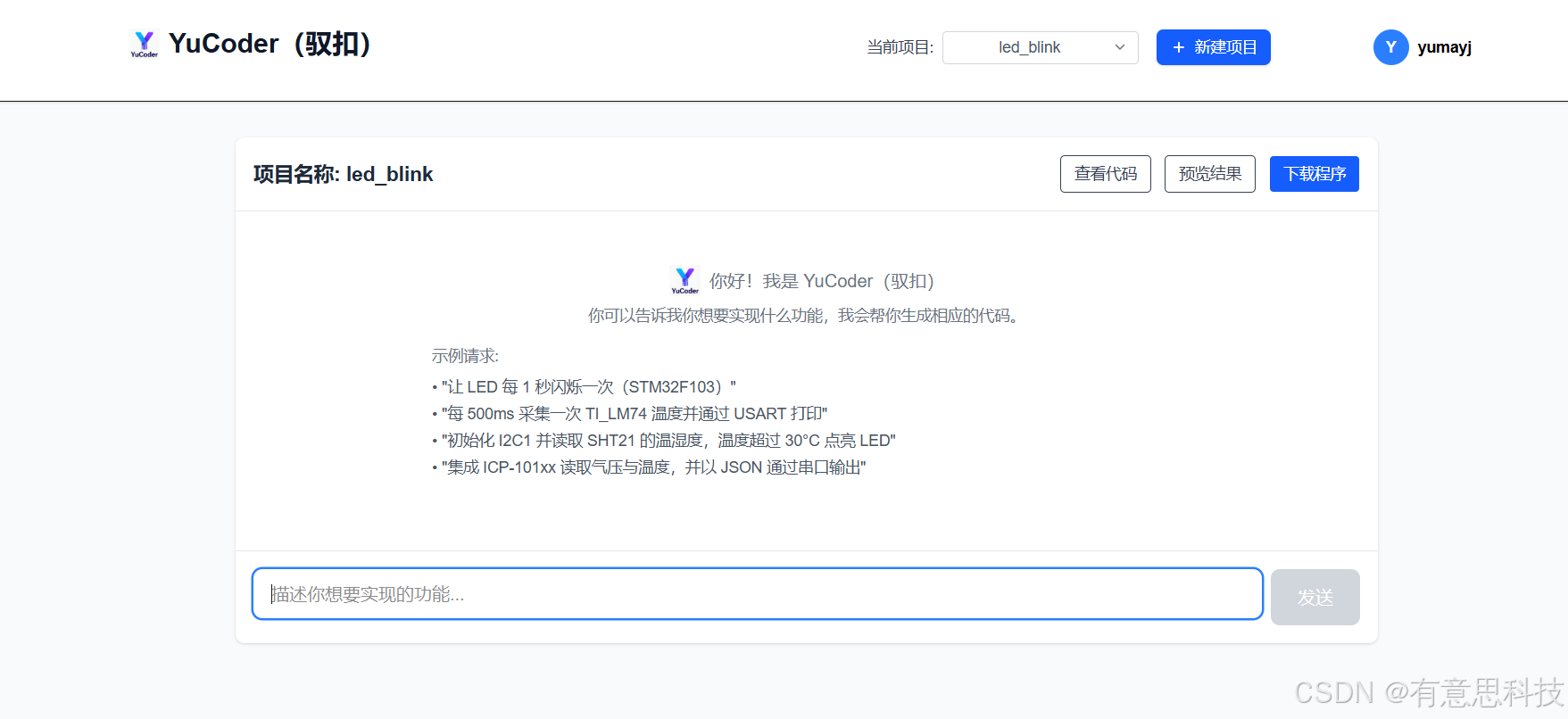Click the 当前项目 label
The height and width of the screenshot is (719, 1568).
click(x=900, y=47)
